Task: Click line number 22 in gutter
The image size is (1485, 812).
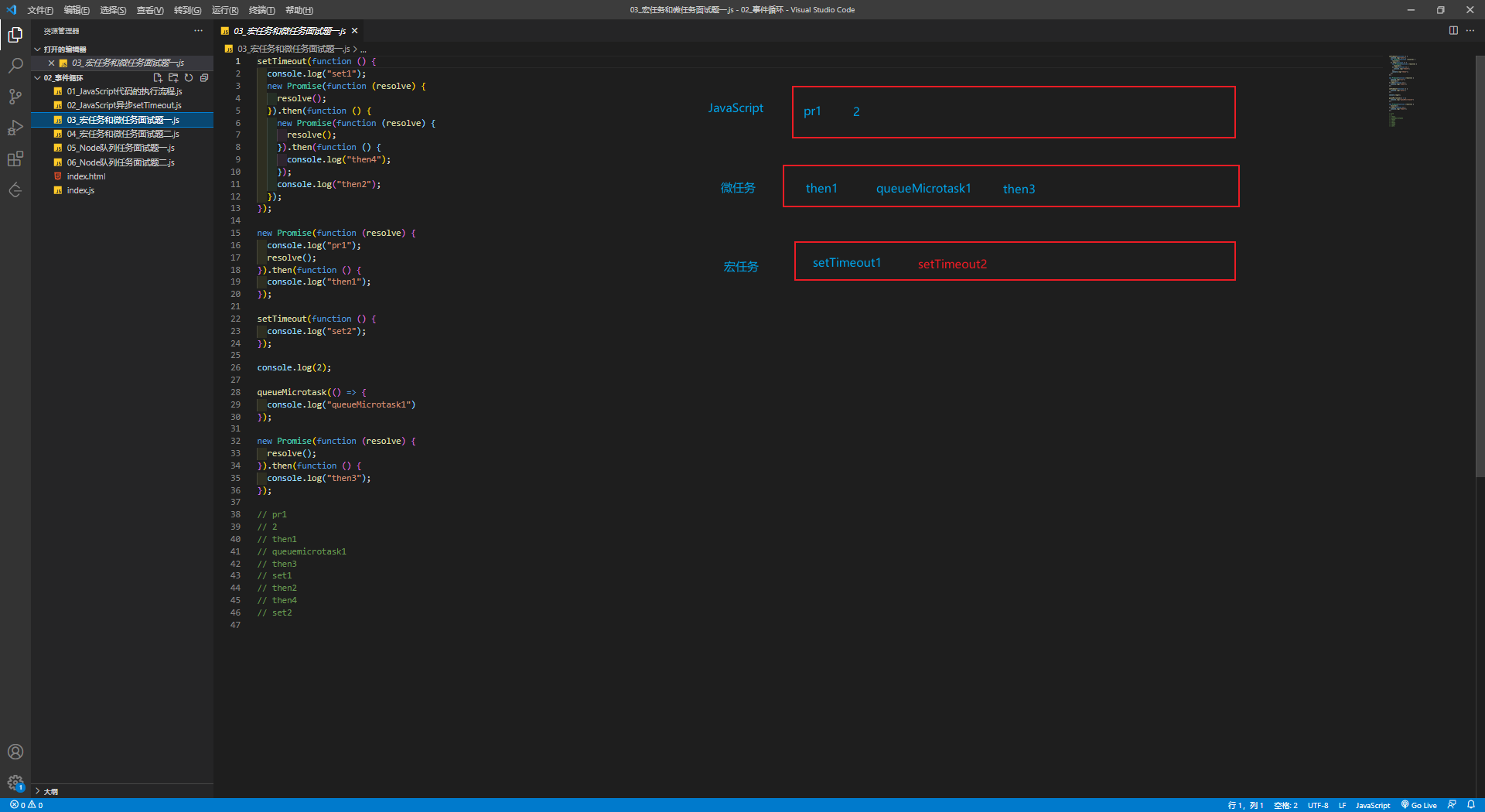Action: (x=235, y=319)
